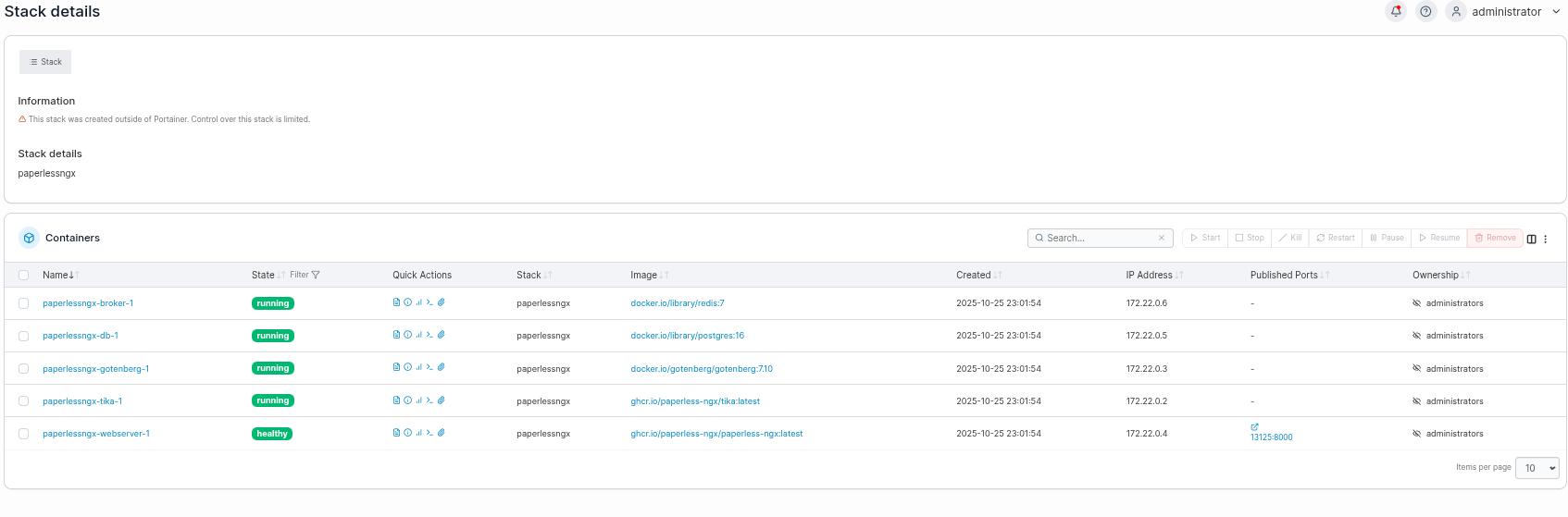This screenshot has width=1568, height=517.
Task: Open the help icon in the header
Action: pos(1425,12)
